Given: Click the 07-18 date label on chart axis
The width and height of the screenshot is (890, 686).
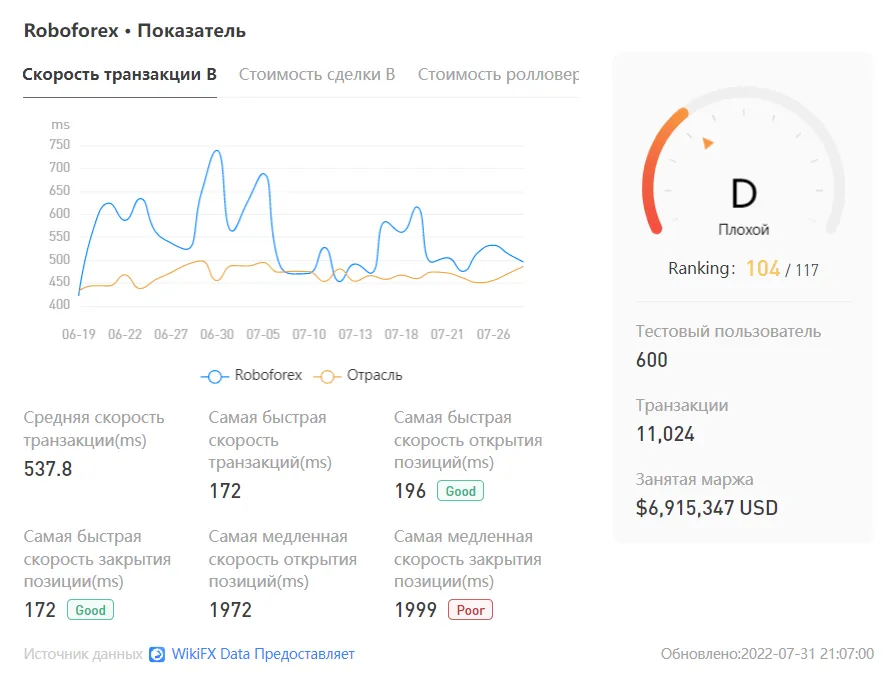Looking at the screenshot, I should point(401,335).
